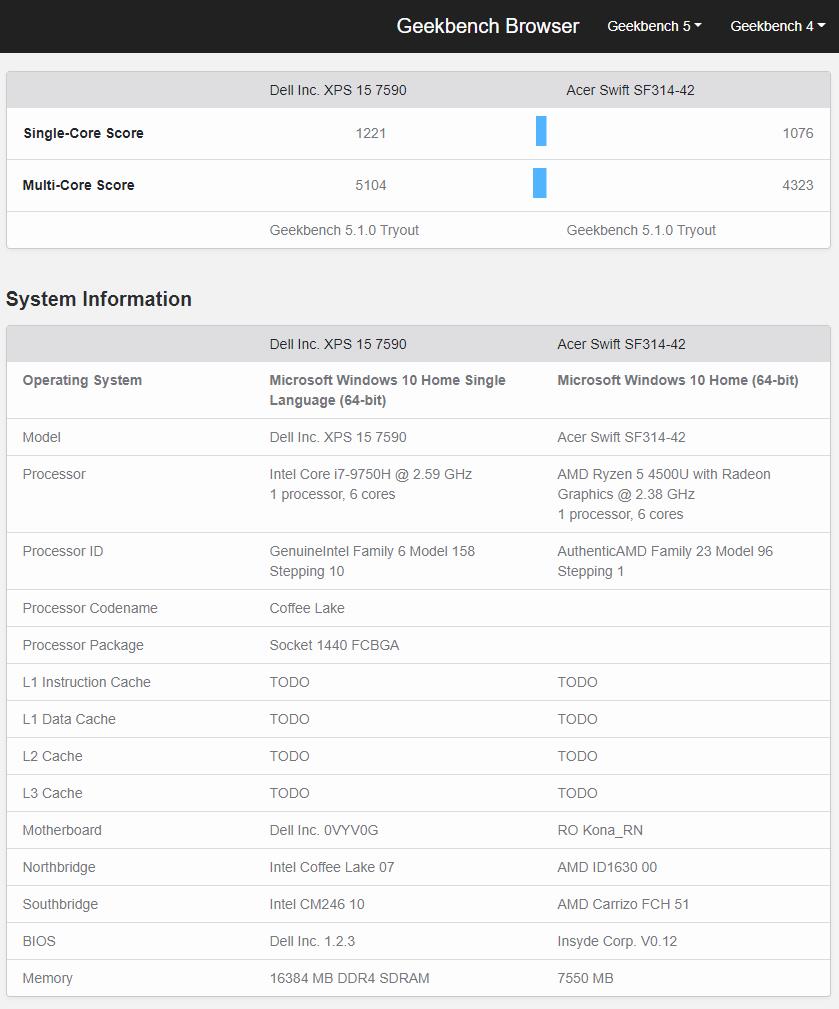Click Dell Inc. XPS 15 7590 header in score table
The width and height of the screenshot is (839, 1009).
(x=338, y=90)
